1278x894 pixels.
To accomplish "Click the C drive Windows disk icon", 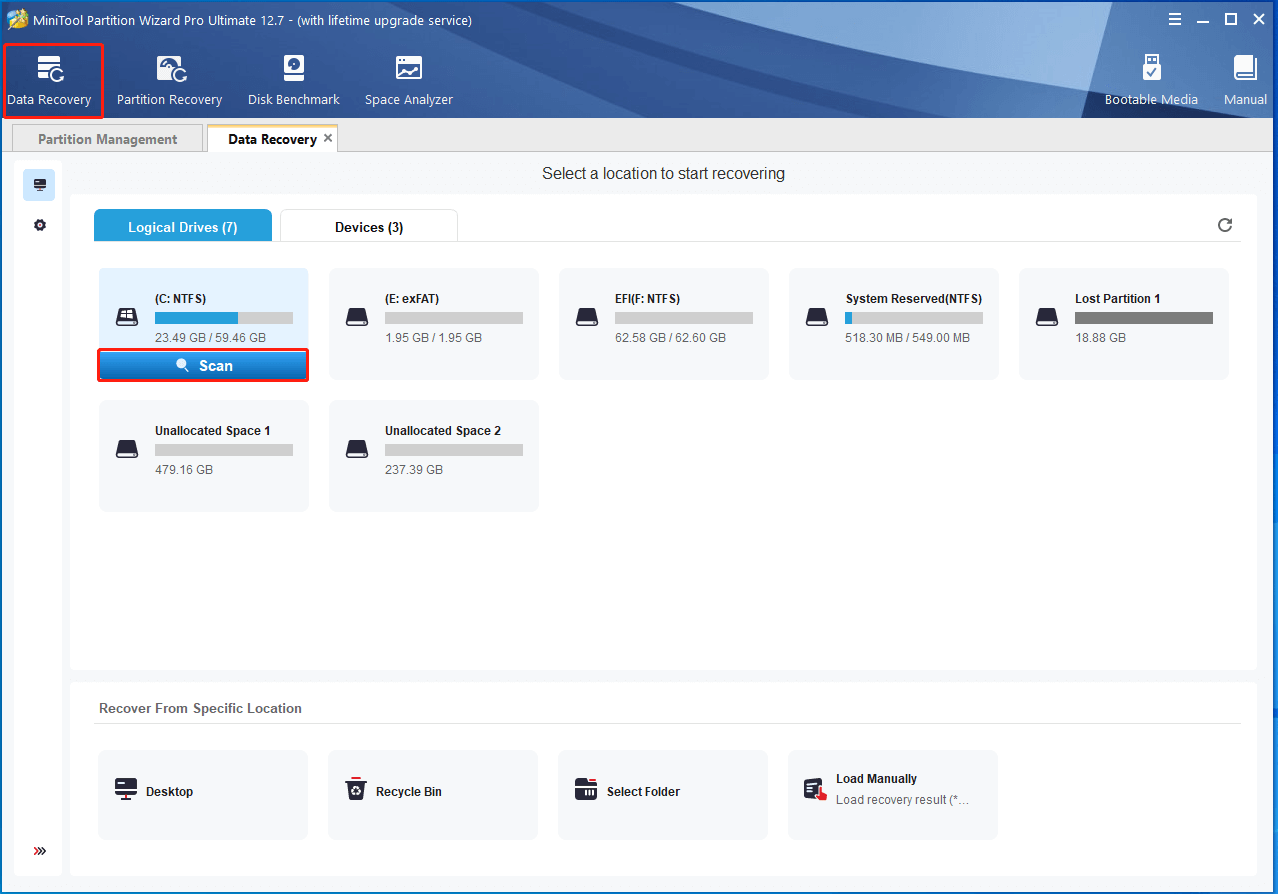I will pos(126,317).
